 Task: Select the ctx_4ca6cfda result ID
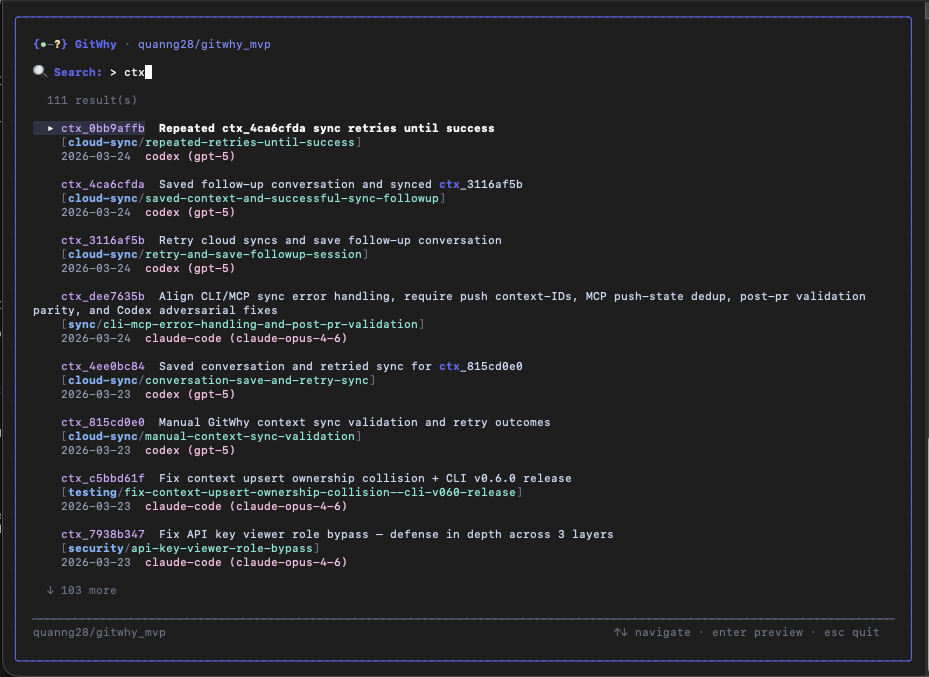point(102,184)
